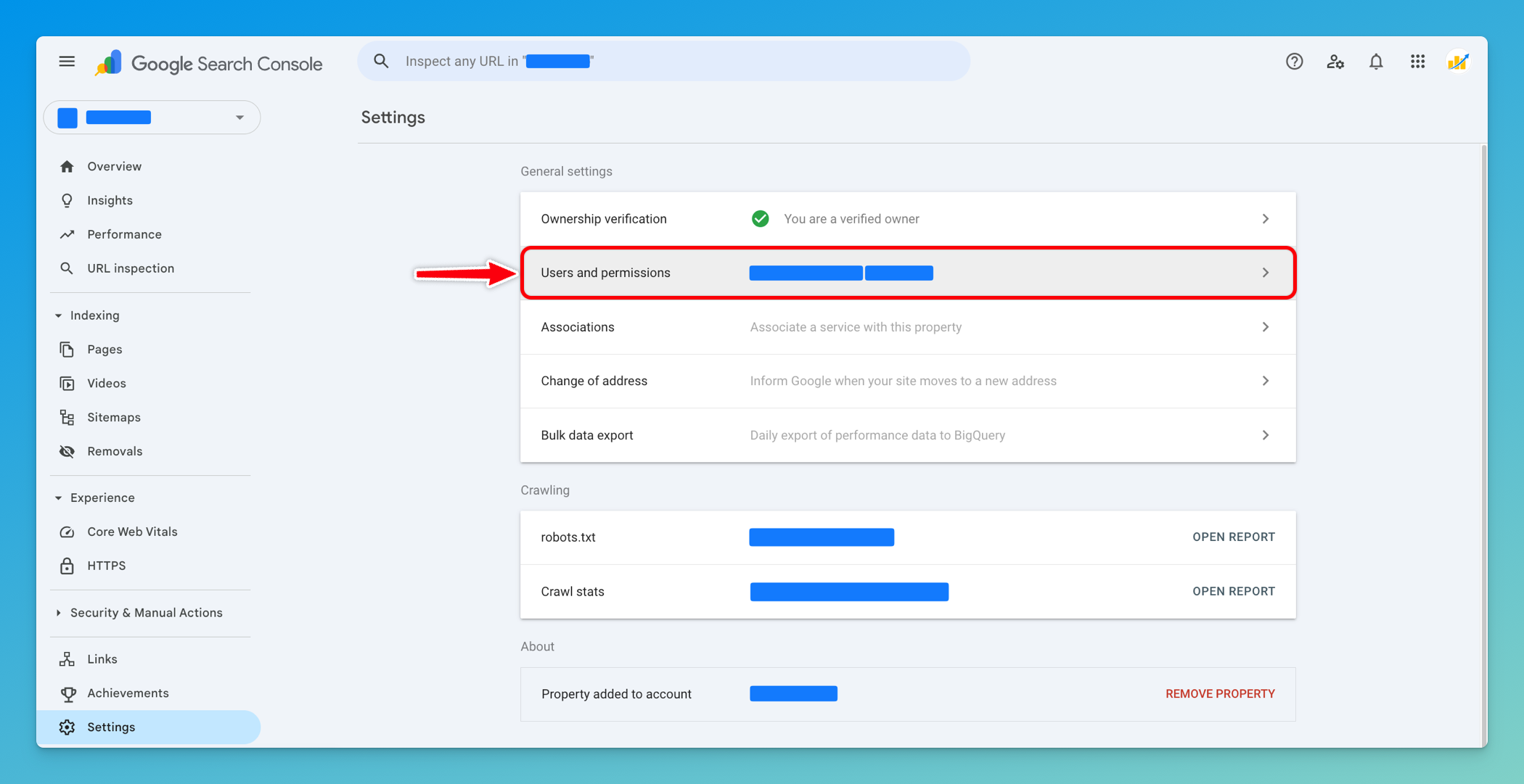1524x784 pixels.
Task: Click the URL inspection search bar
Action: (x=662, y=61)
